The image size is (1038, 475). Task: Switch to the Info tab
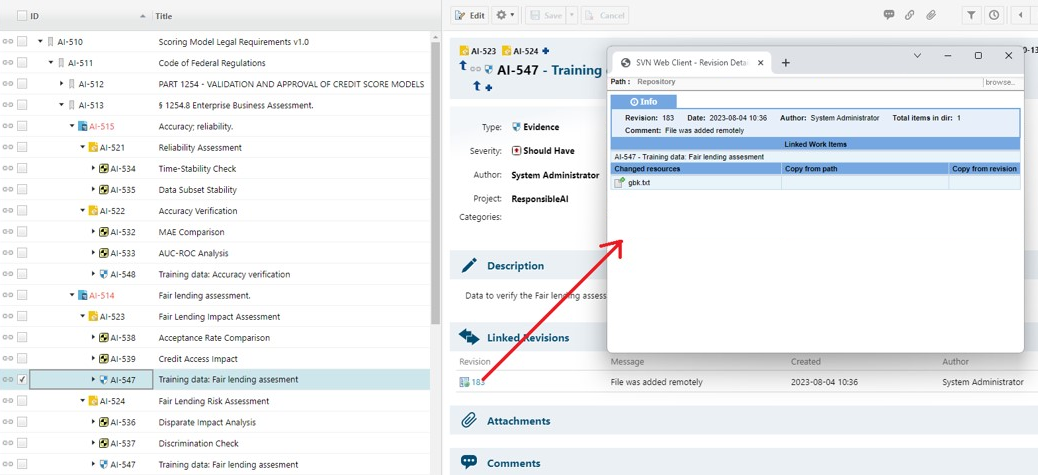[644, 101]
